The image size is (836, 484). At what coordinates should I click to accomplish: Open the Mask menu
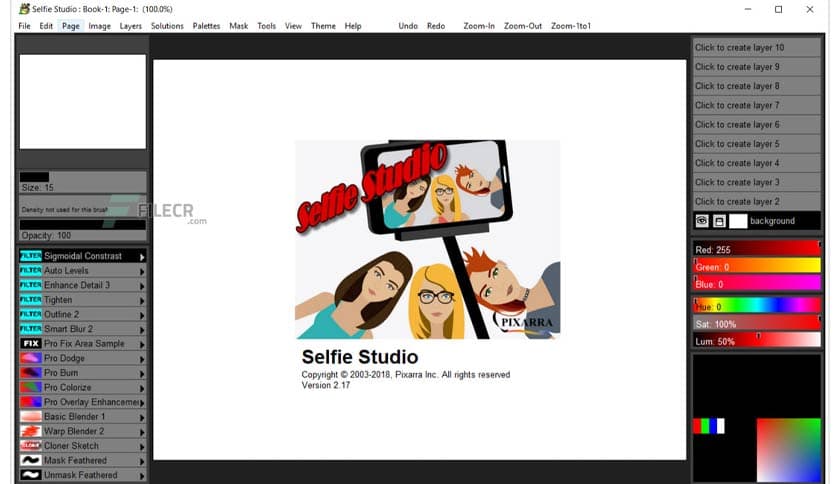[x=238, y=26]
